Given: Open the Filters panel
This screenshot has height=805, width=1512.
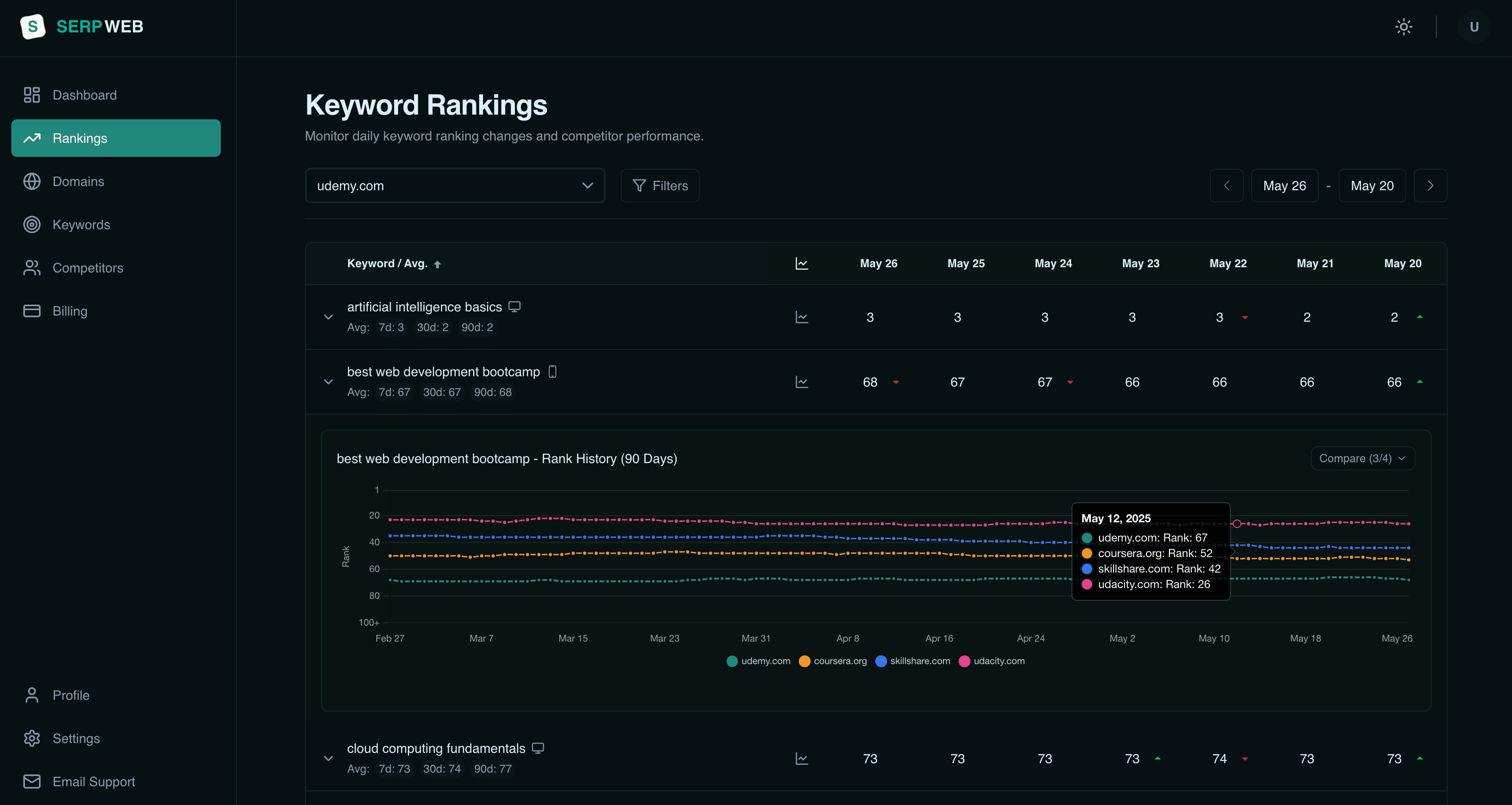Looking at the screenshot, I should [x=660, y=186].
